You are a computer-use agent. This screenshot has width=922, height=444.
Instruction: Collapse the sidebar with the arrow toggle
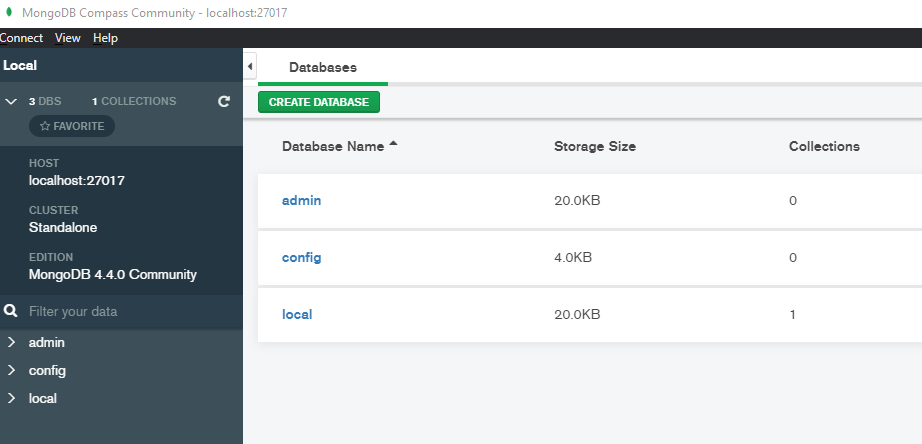[x=250, y=66]
